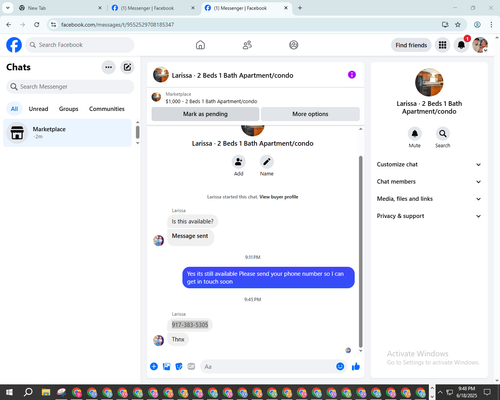
Task: Click the phone number message 917-383-5305
Action: click(x=190, y=325)
